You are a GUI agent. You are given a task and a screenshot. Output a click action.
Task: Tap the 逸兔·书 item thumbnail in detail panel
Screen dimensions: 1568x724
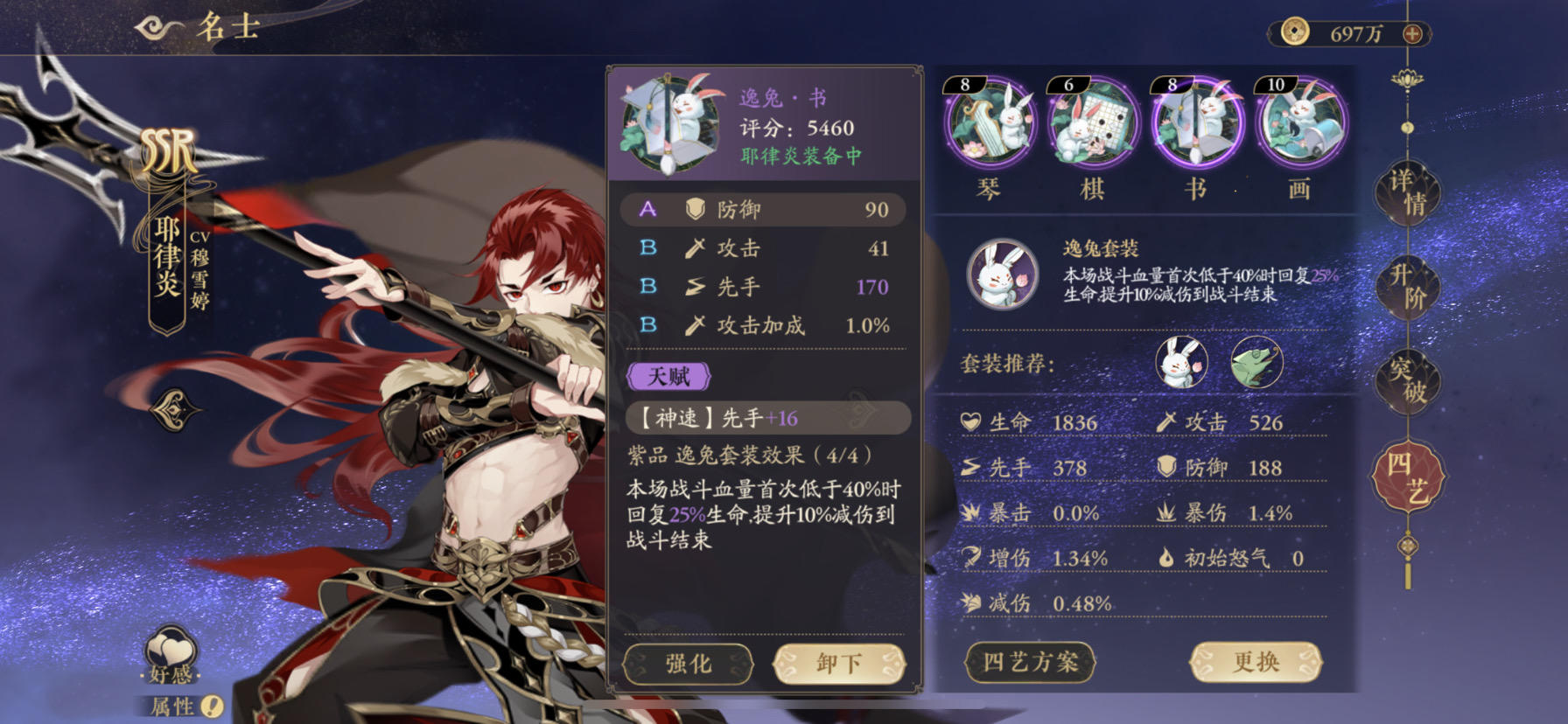tap(670, 124)
